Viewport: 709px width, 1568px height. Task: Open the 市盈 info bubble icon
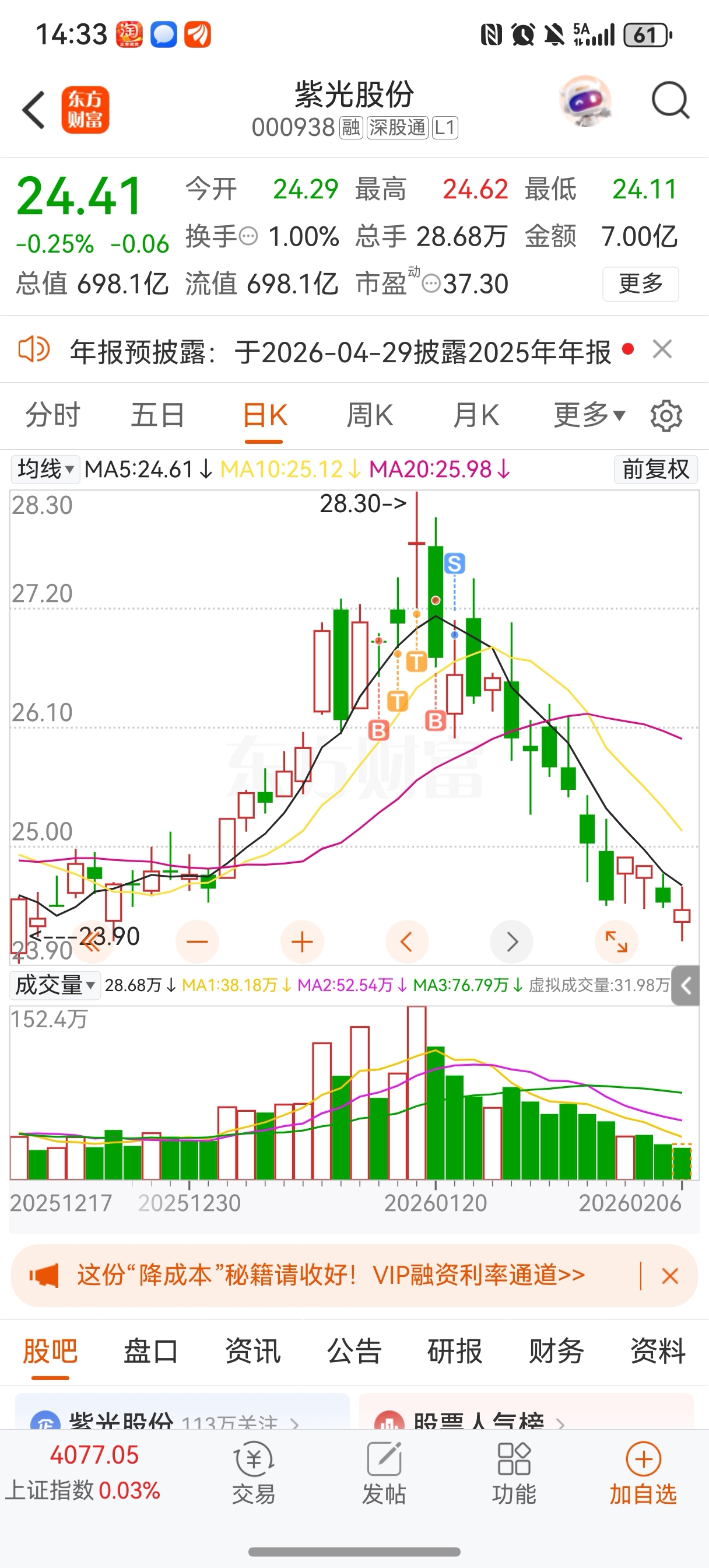(431, 284)
